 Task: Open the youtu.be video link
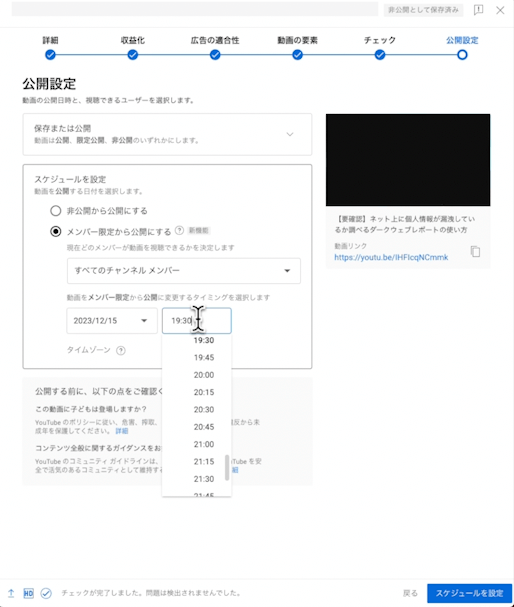point(391,257)
